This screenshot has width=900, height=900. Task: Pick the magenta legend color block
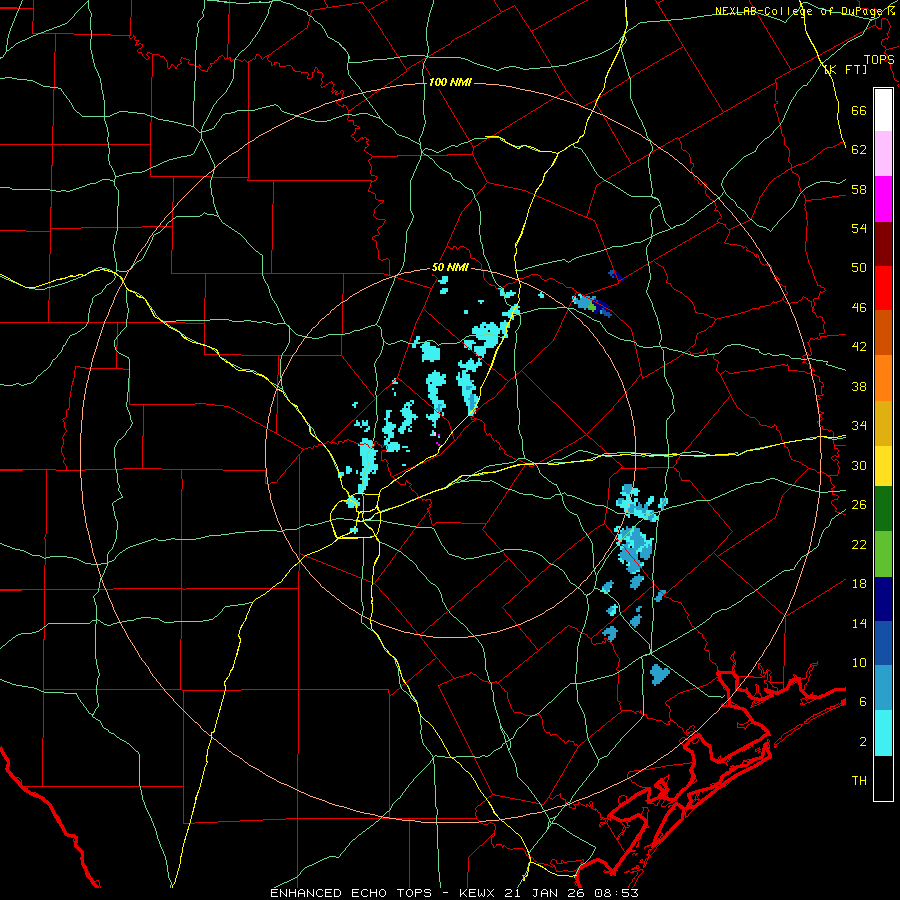pyautogui.click(x=883, y=199)
